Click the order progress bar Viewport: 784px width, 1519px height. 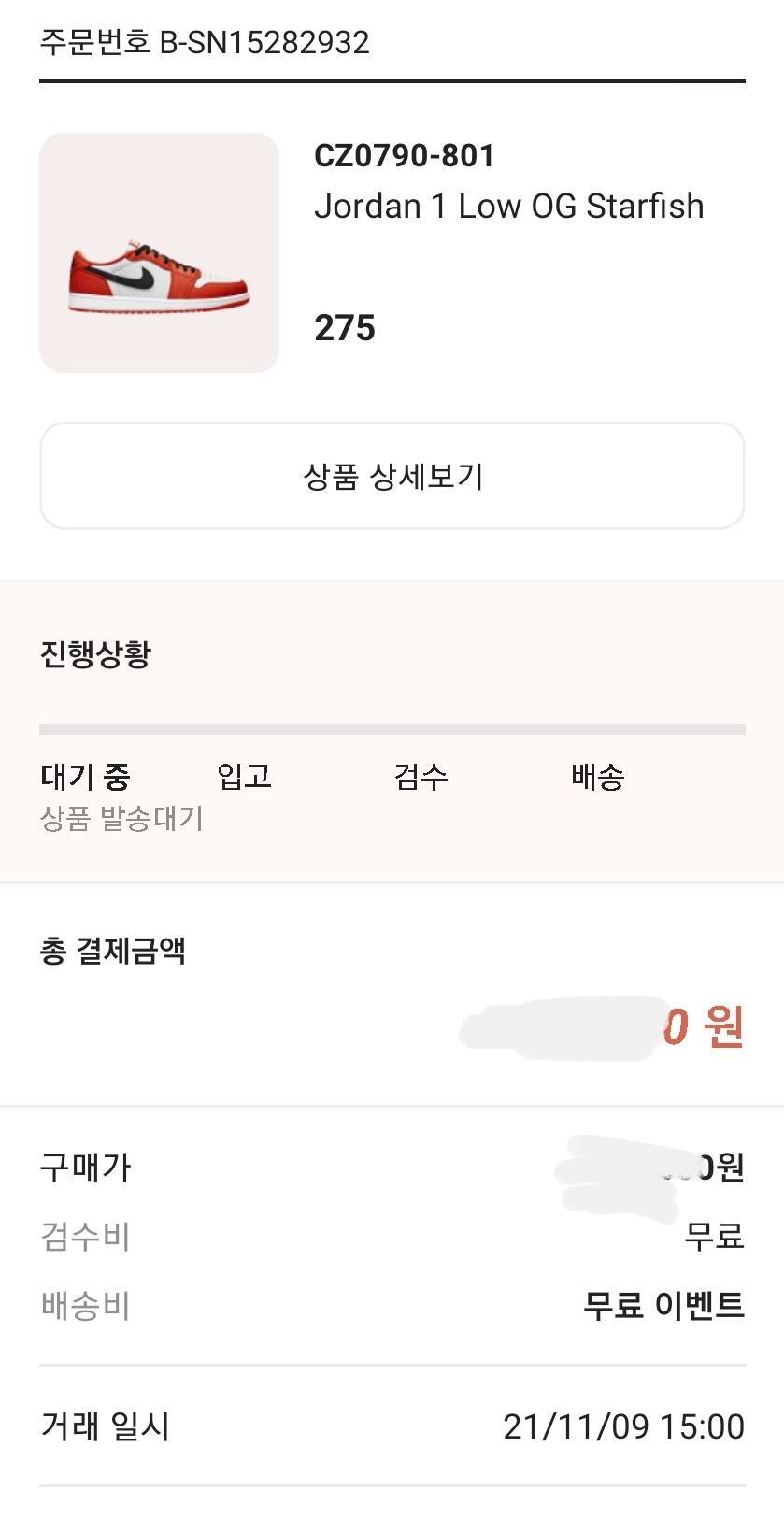pyautogui.click(x=392, y=729)
